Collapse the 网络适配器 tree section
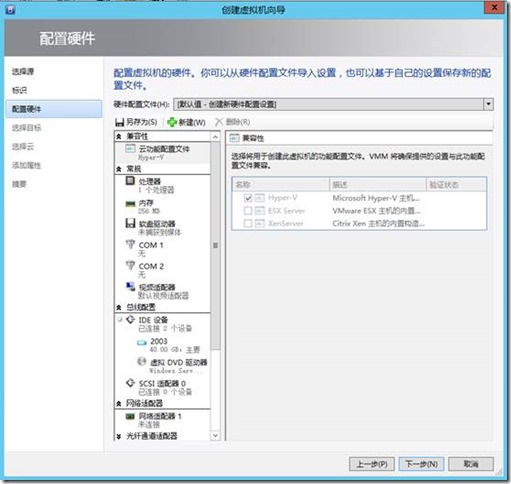 [119, 404]
